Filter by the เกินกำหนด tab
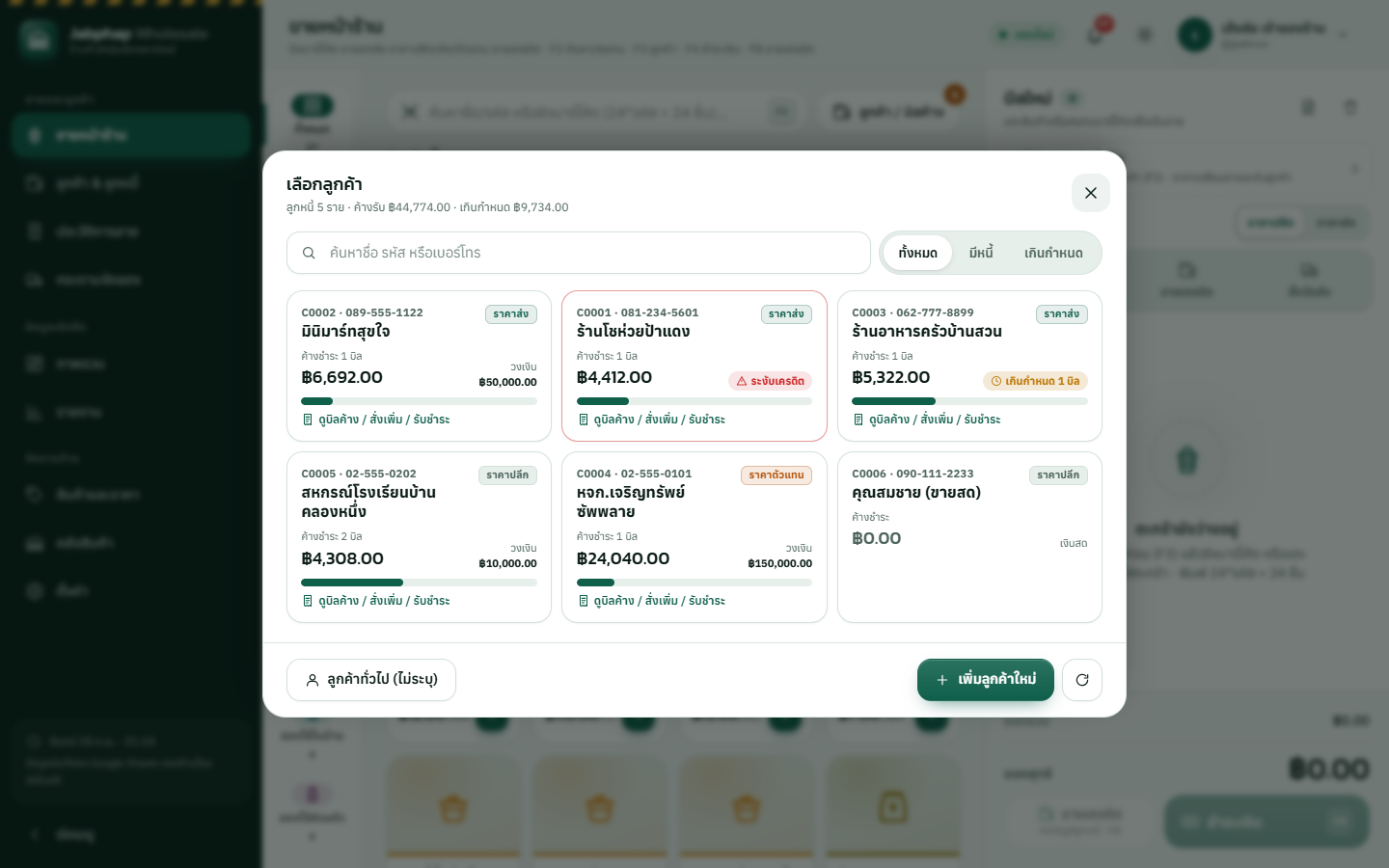Image resolution: width=1389 pixels, height=868 pixels. coord(1053,253)
